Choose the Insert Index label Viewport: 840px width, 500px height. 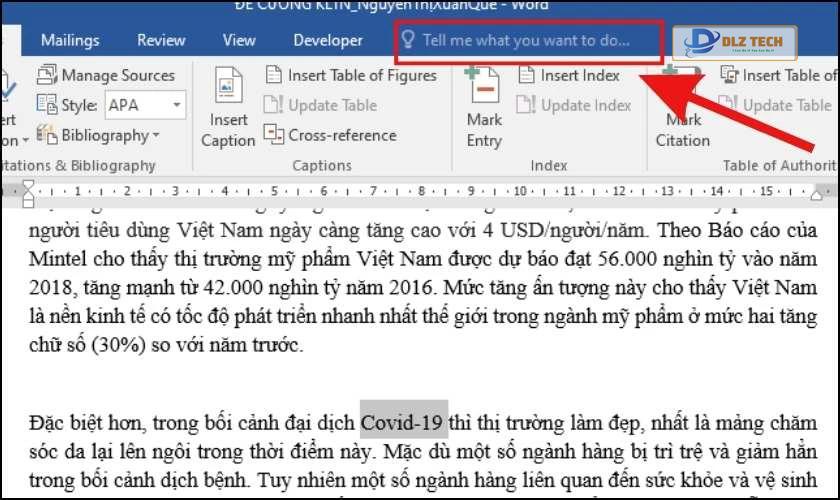pos(580,76)
